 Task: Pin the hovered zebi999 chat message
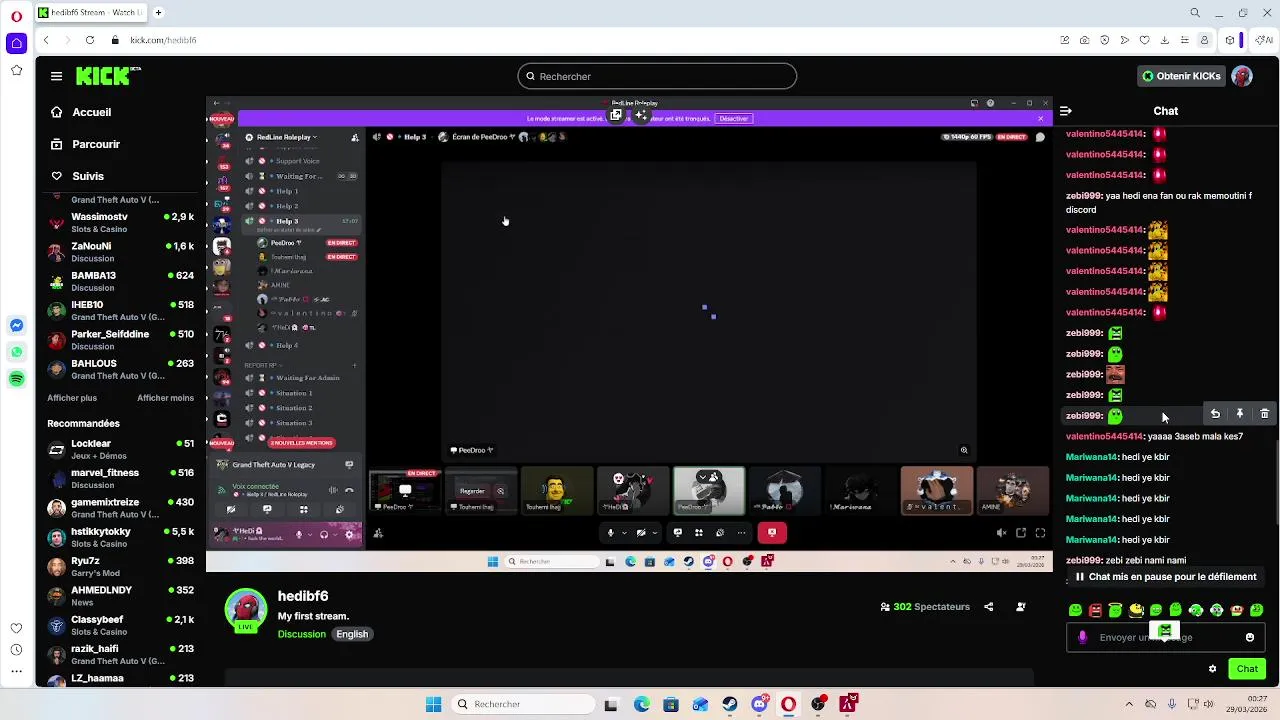point(1240,414)
